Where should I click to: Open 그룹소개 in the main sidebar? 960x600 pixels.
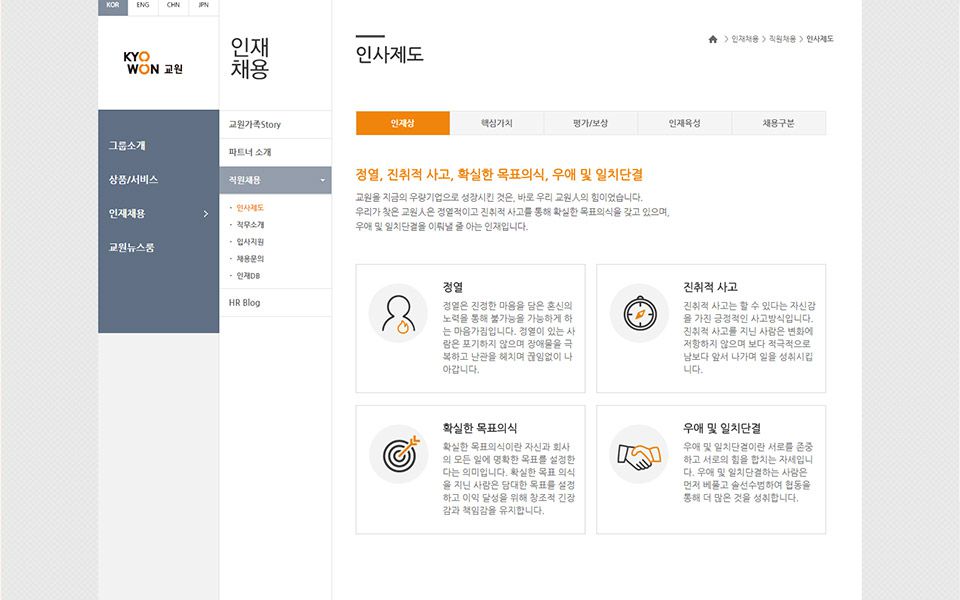[x=127, y=146]
